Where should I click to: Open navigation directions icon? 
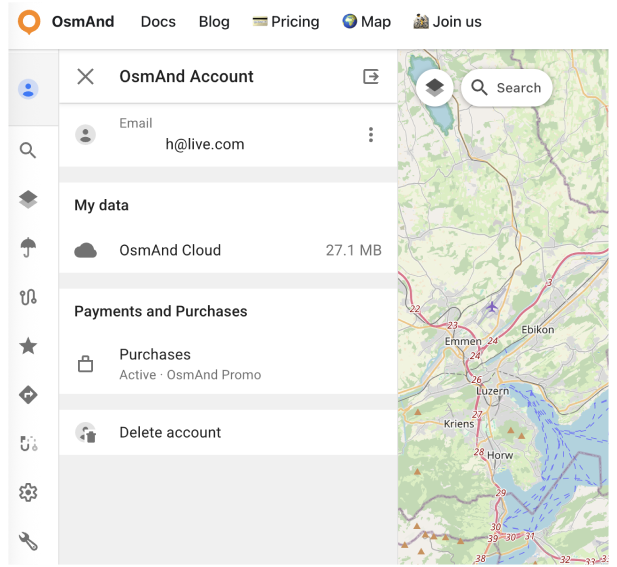[x=28, y=395]
